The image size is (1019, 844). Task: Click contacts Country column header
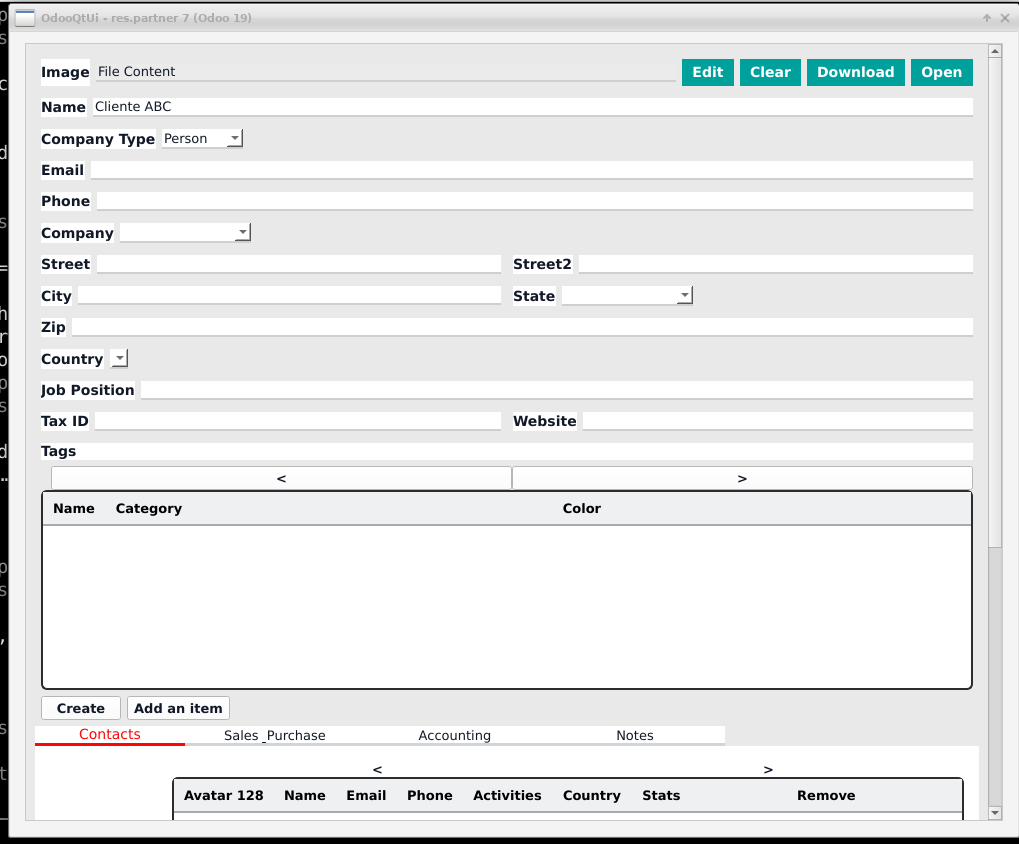(591, 796)
